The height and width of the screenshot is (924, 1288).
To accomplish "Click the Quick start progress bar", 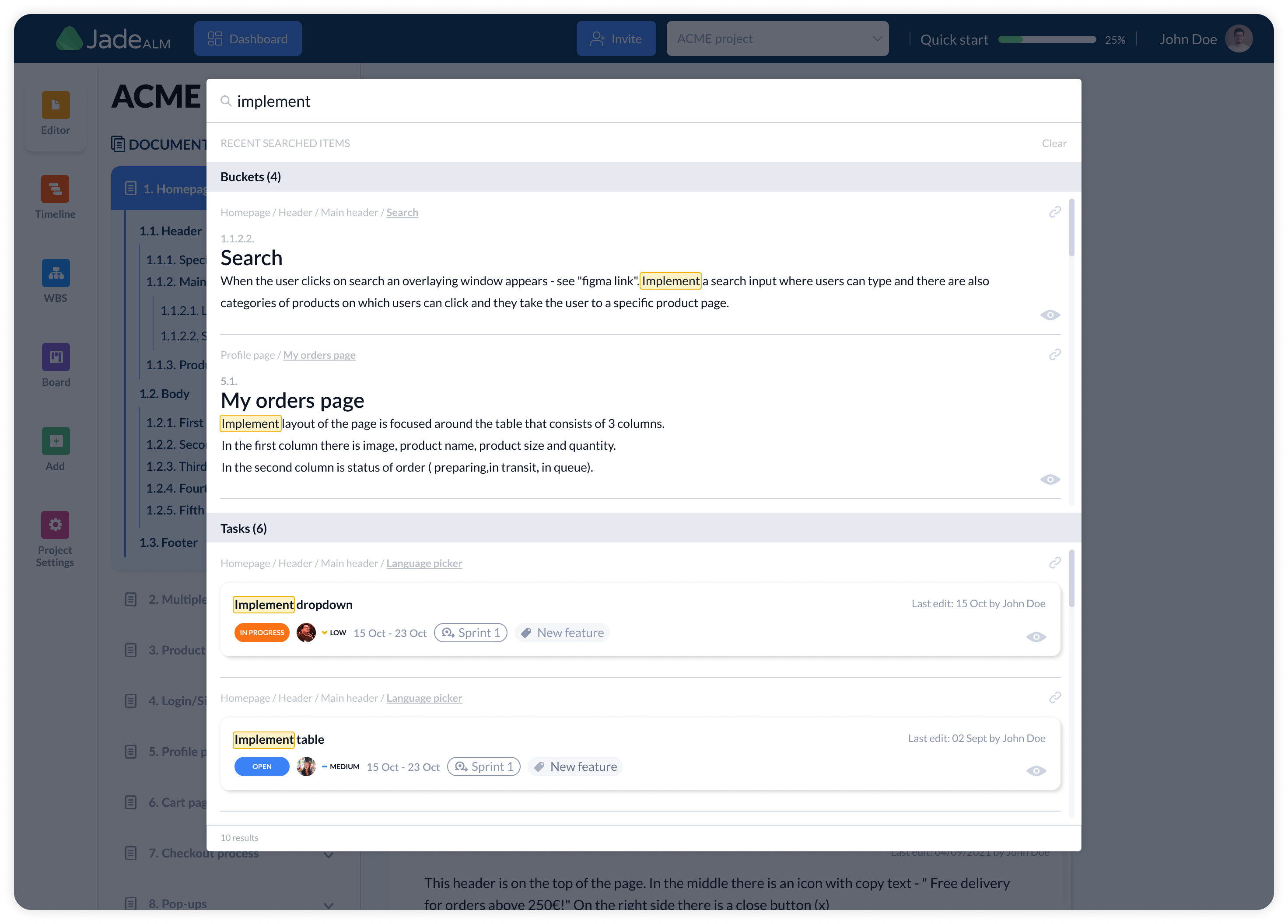I will (1047, 39).
